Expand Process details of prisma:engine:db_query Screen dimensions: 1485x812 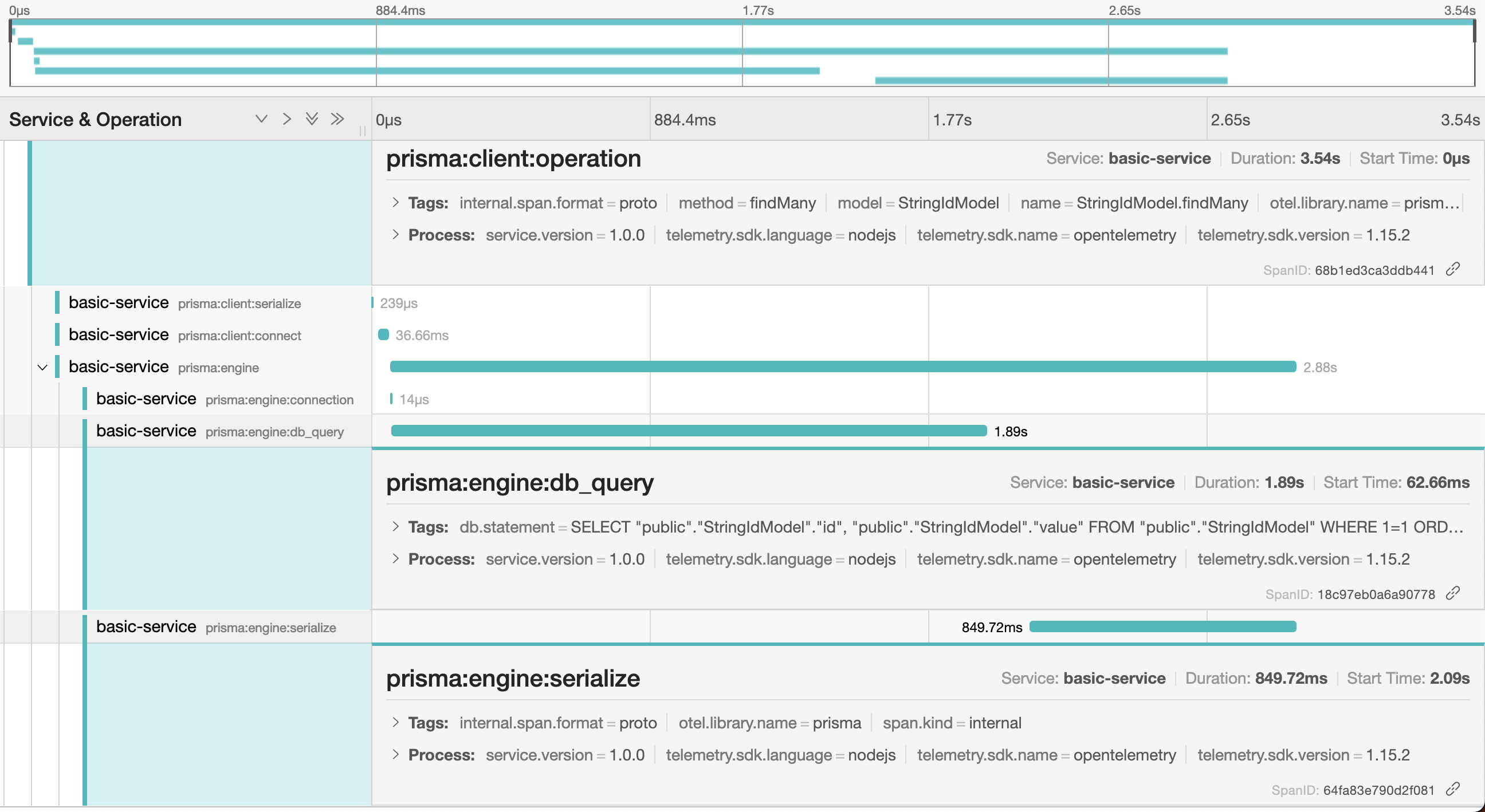(x=395, y=559)
